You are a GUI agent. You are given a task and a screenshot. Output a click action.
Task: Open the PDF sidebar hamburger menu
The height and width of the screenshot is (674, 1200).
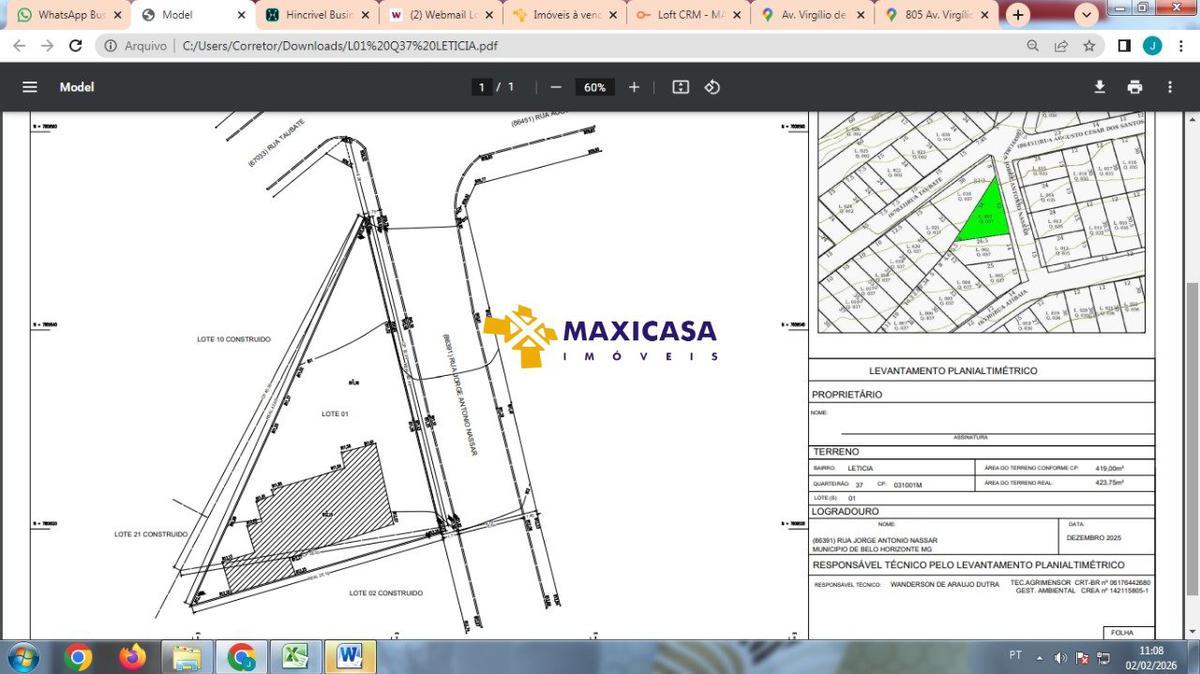[x=30, y=87]
